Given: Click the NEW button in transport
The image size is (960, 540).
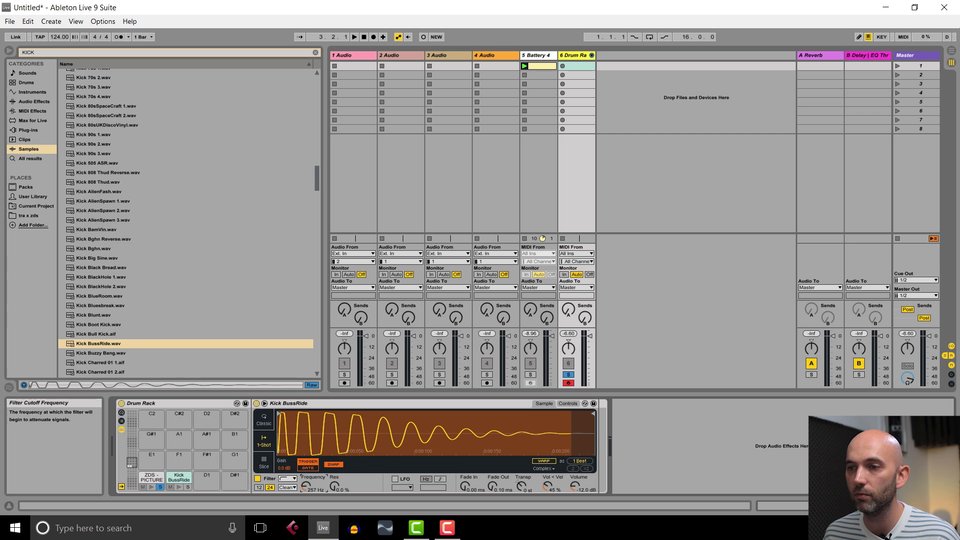Looking at the screenshot, I should [436, 37].
